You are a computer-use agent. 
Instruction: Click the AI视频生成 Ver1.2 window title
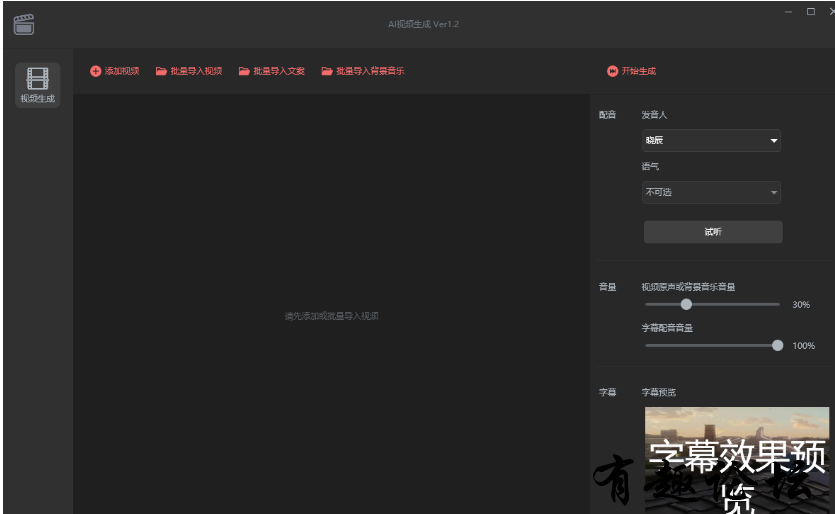pyautogui.click(x=423, y=24)
